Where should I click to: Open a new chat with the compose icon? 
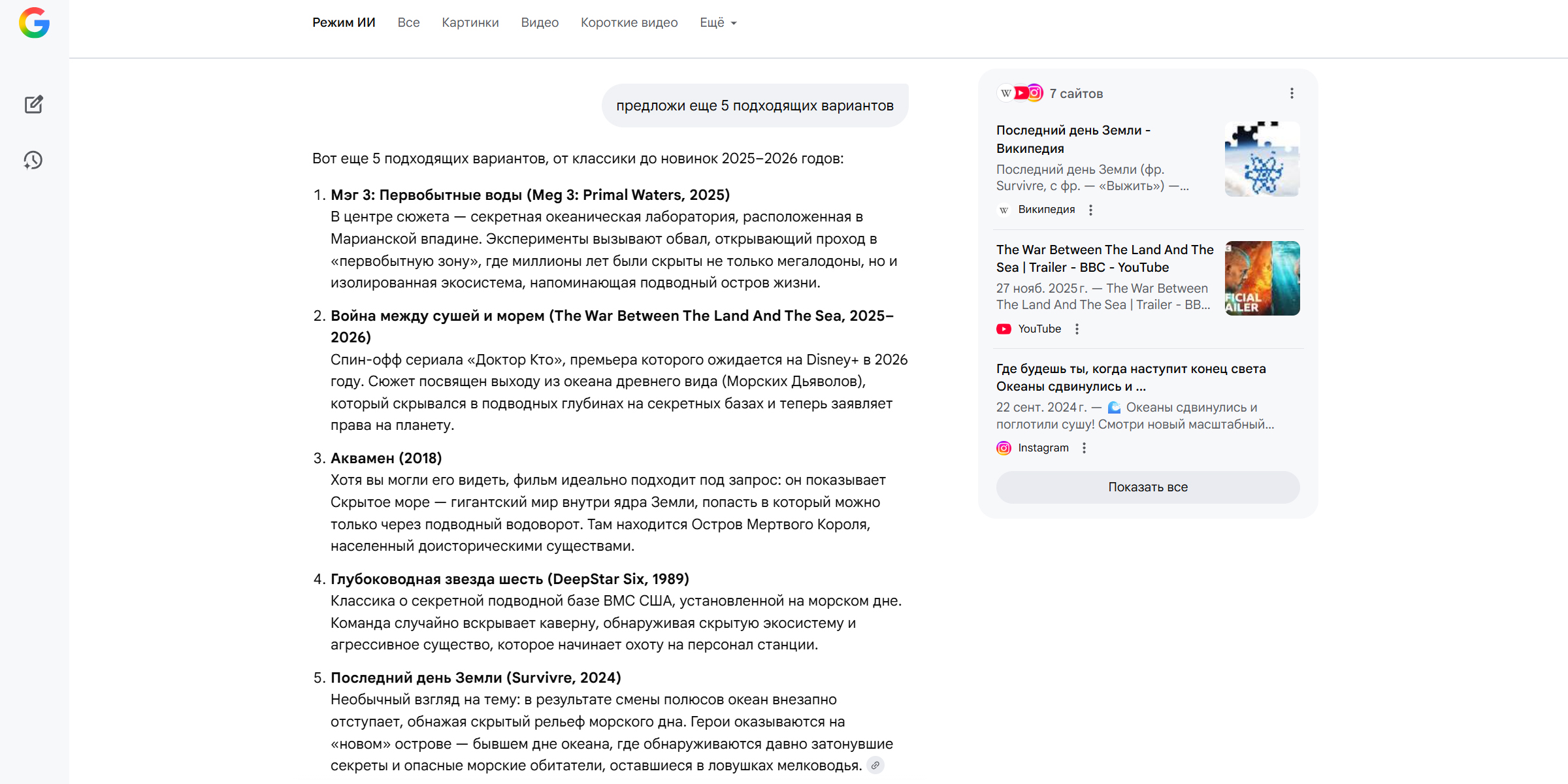pos(33,104)
